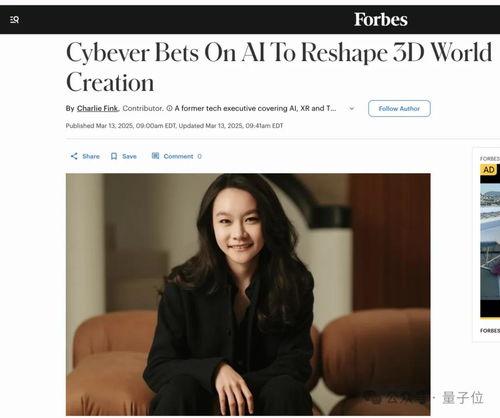Click the Comment label
This screenshot has height=418, width=500.
178,156
